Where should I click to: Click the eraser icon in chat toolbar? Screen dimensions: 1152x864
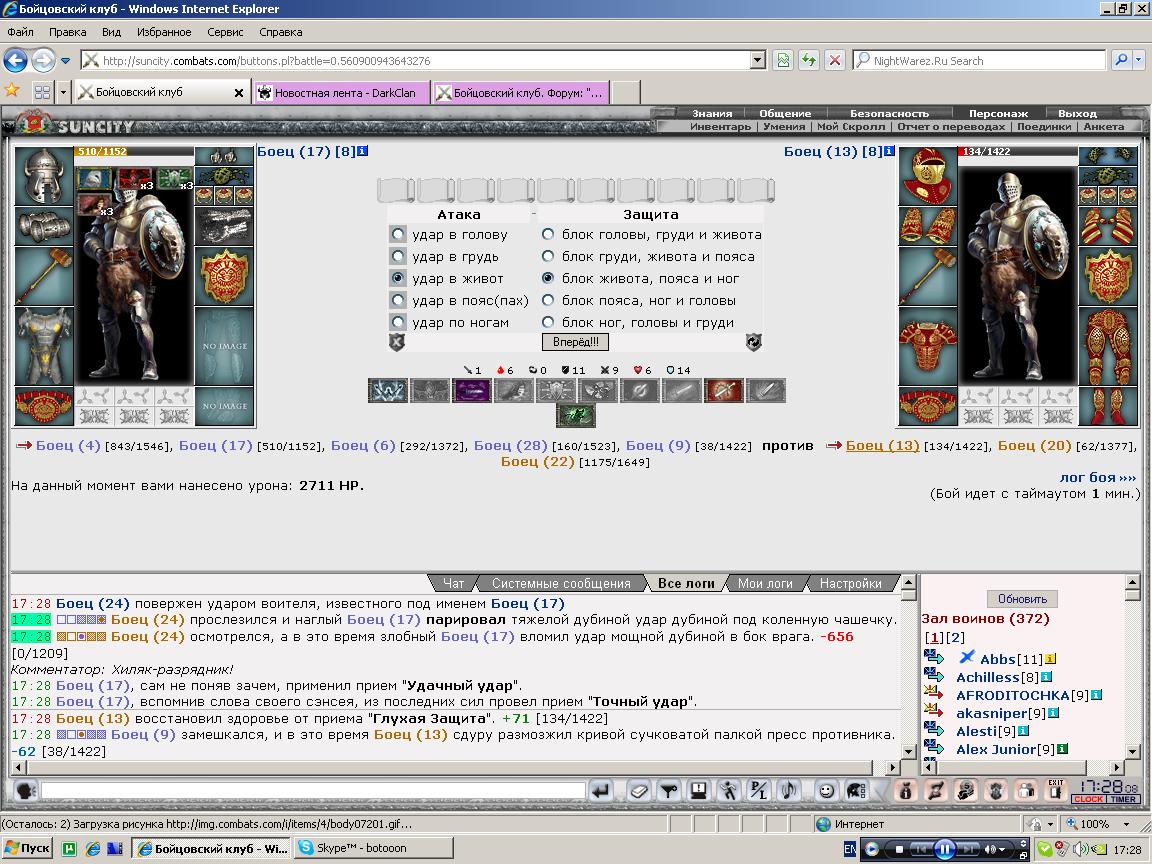639,791
